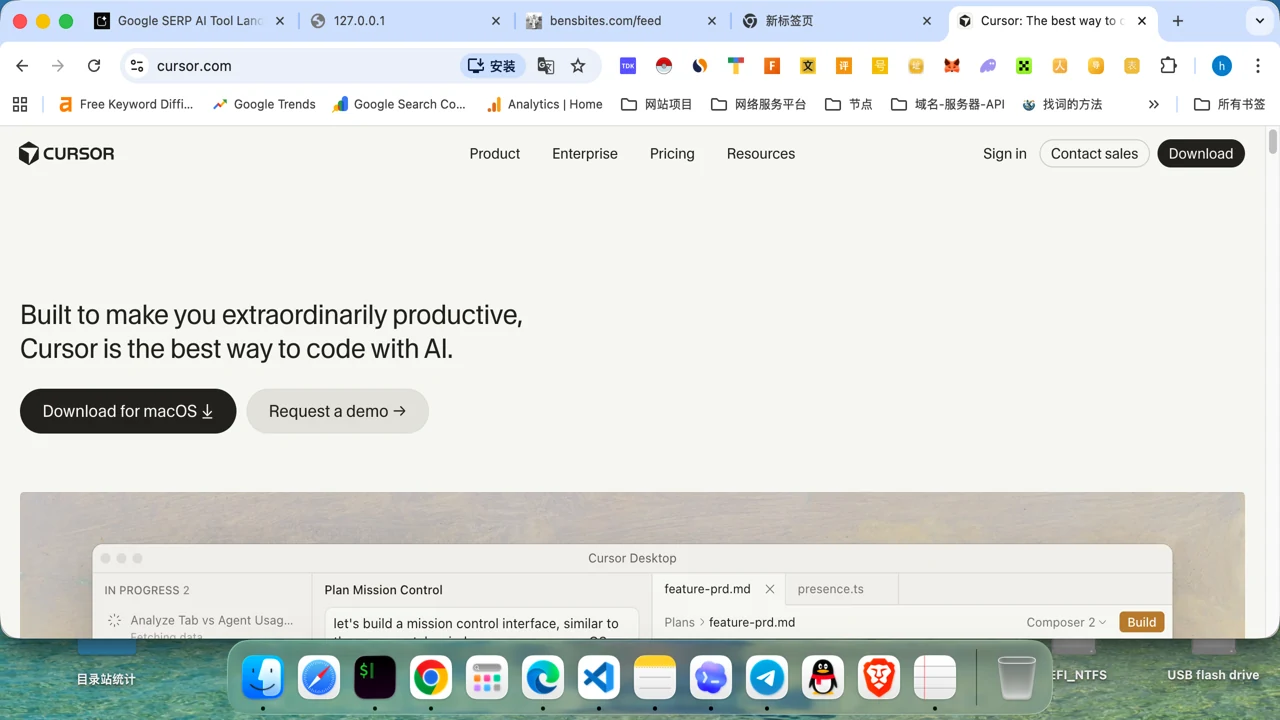This screenshot has width=1280, height=720.
Task: Close the bensbites.com/feed tab
Action: pyautogui.click(x=712, y=21)
